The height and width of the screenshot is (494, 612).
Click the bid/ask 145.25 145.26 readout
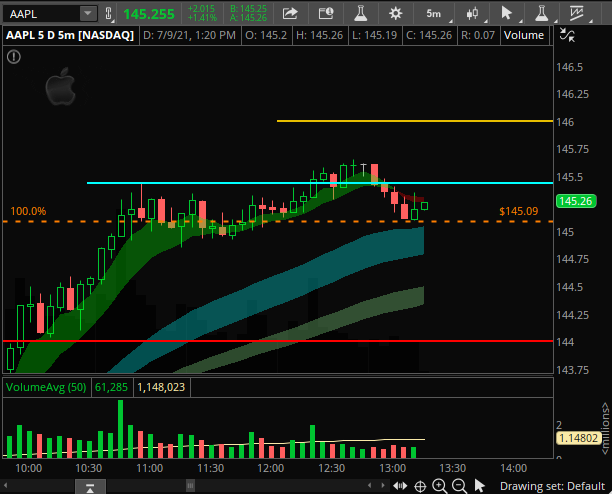coord(248,14)
